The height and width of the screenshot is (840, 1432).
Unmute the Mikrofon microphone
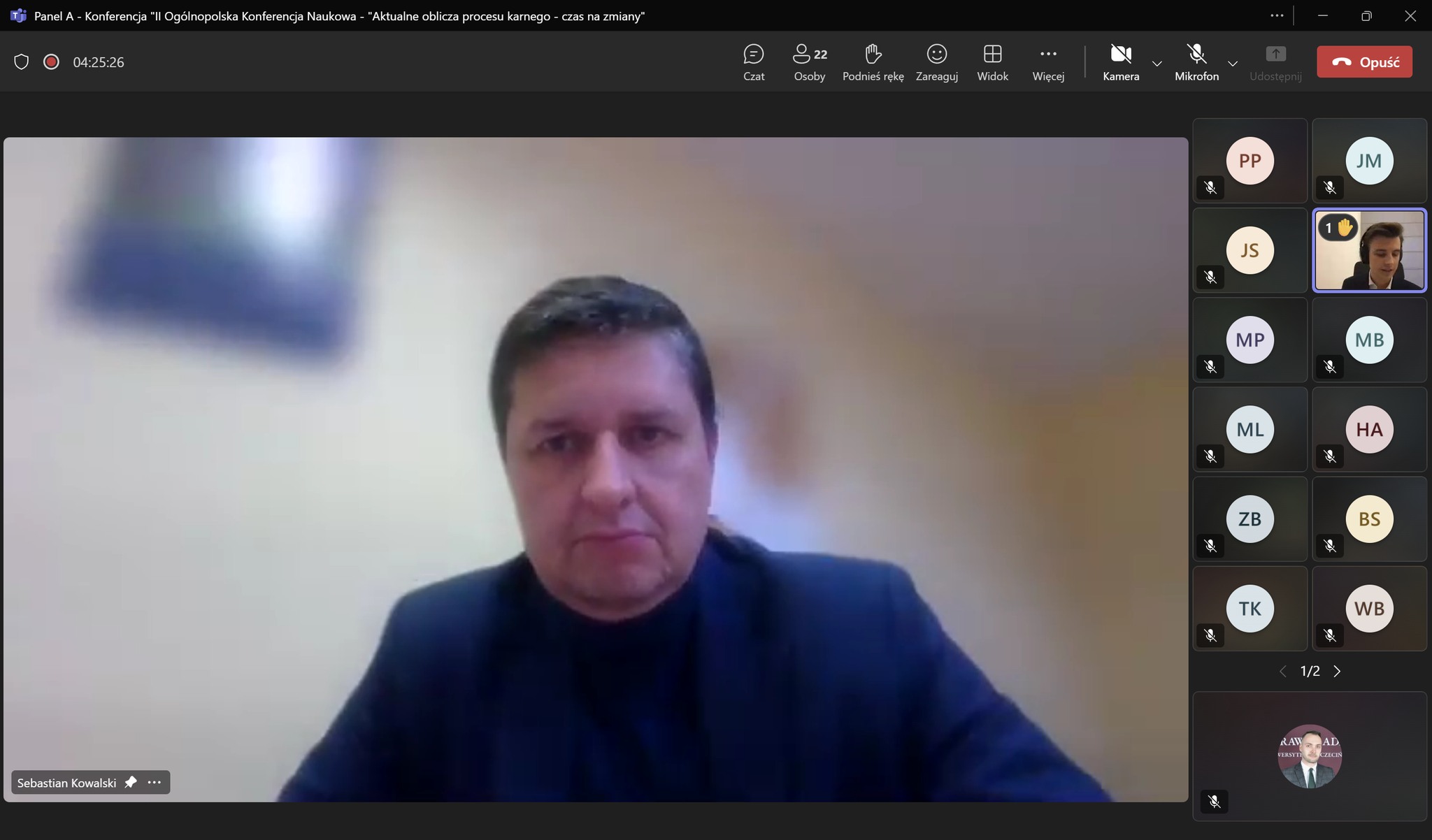[1196, 61]
